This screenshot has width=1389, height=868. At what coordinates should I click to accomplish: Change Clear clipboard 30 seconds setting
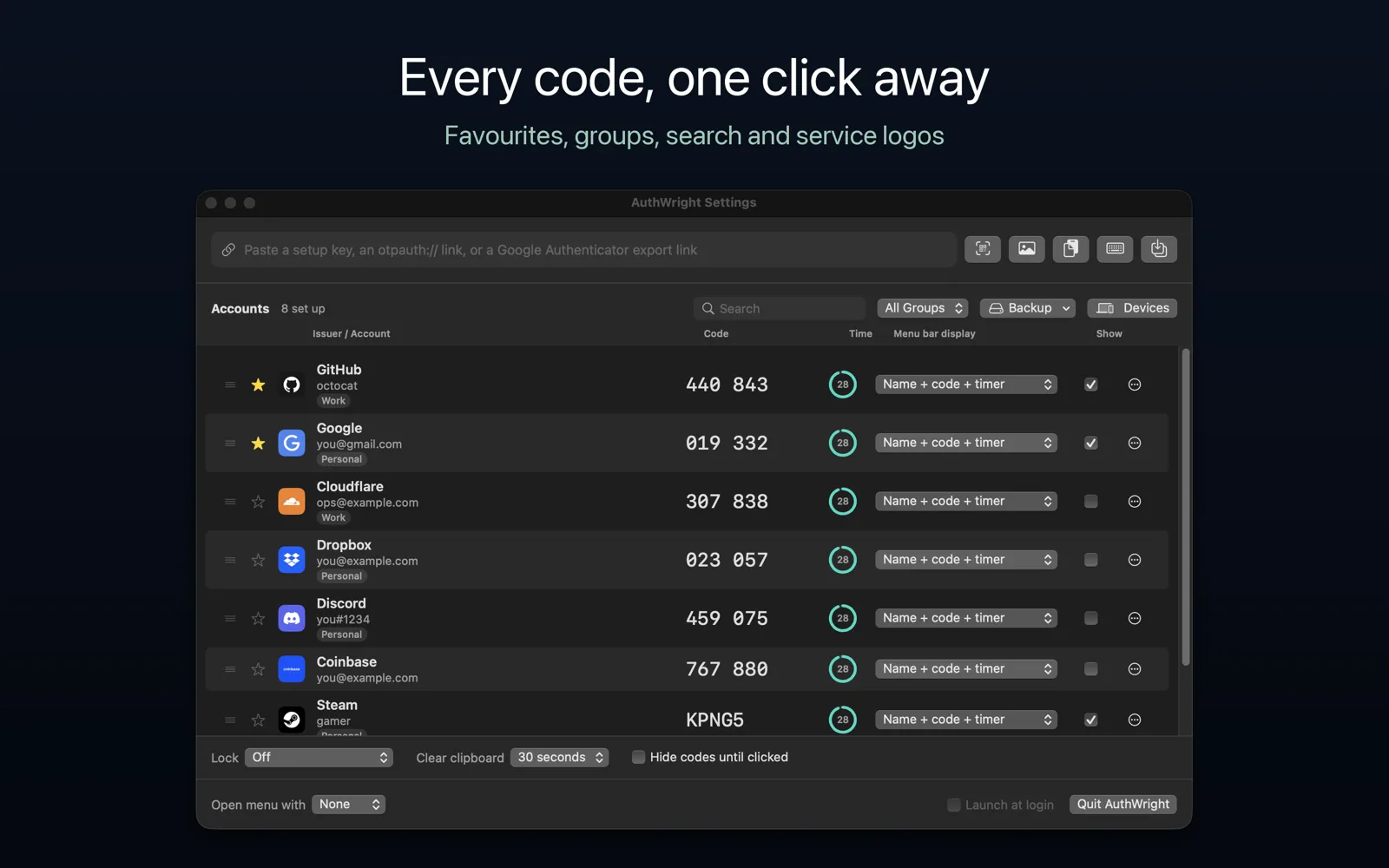pyautogui.click(x=559, y=758)
